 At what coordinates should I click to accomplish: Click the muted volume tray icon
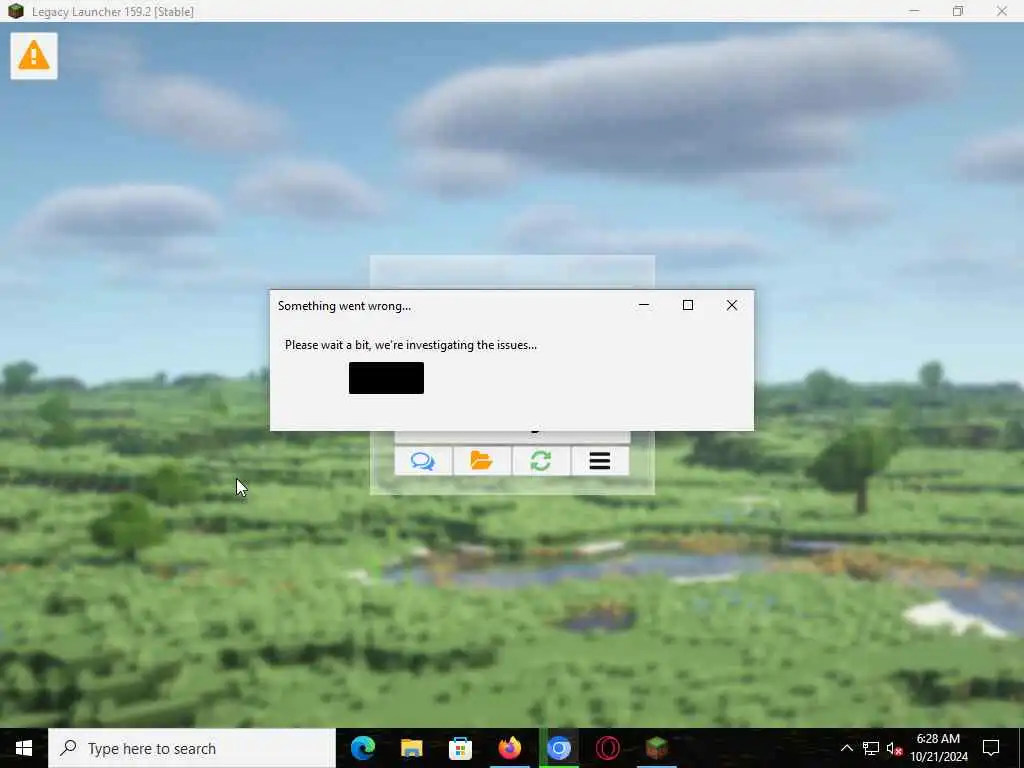pos(894,748)
